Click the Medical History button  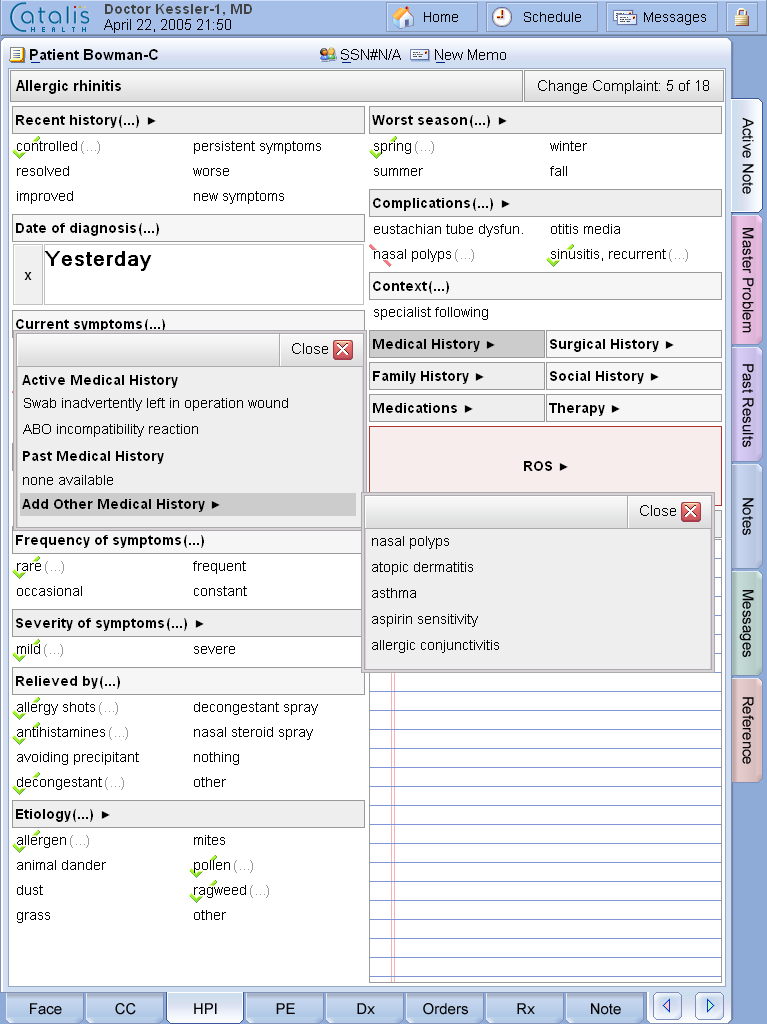coord(457,344)
